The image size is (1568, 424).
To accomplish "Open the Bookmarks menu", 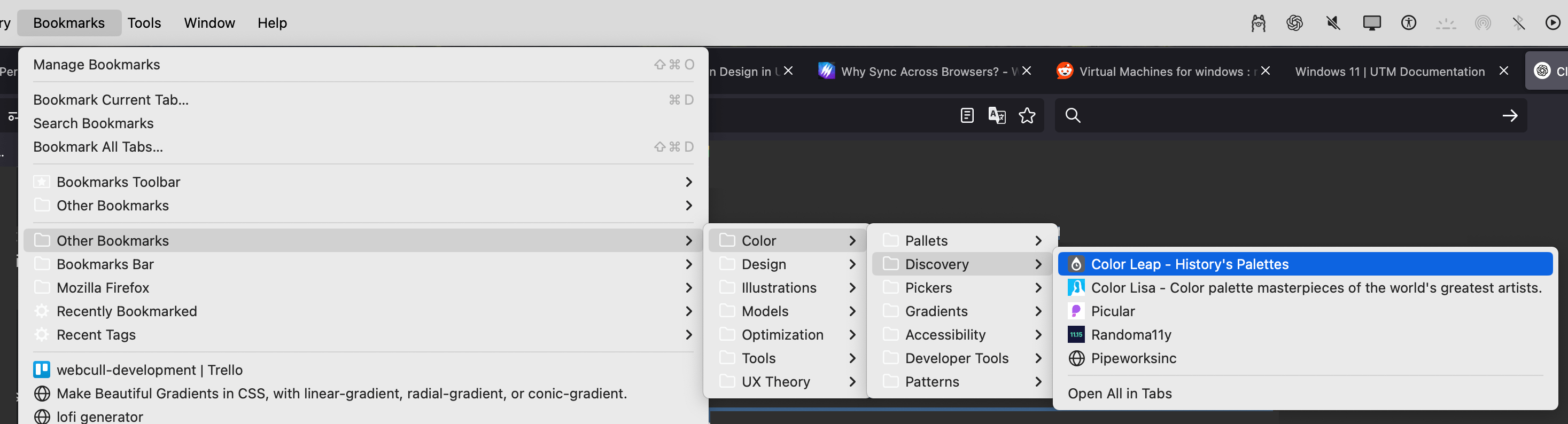I will (x=69, y=23).
